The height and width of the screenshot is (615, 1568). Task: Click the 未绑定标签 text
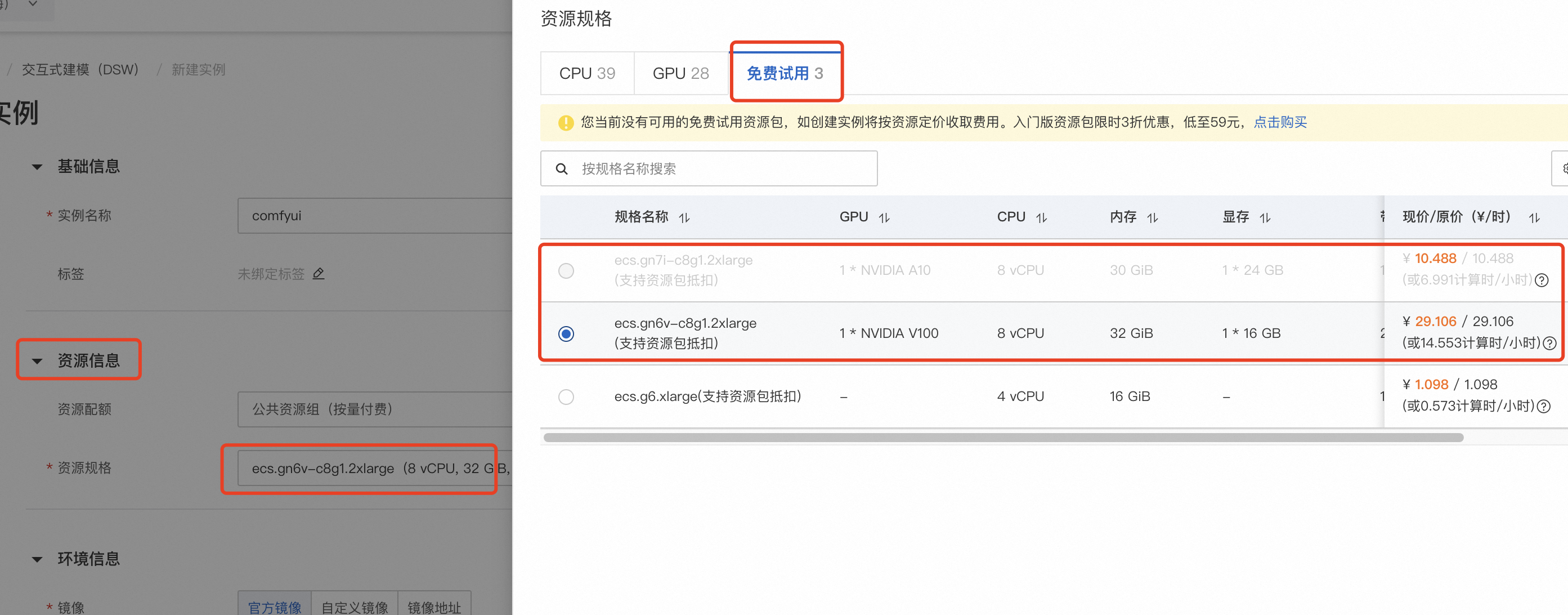click(x=271, y=274)
